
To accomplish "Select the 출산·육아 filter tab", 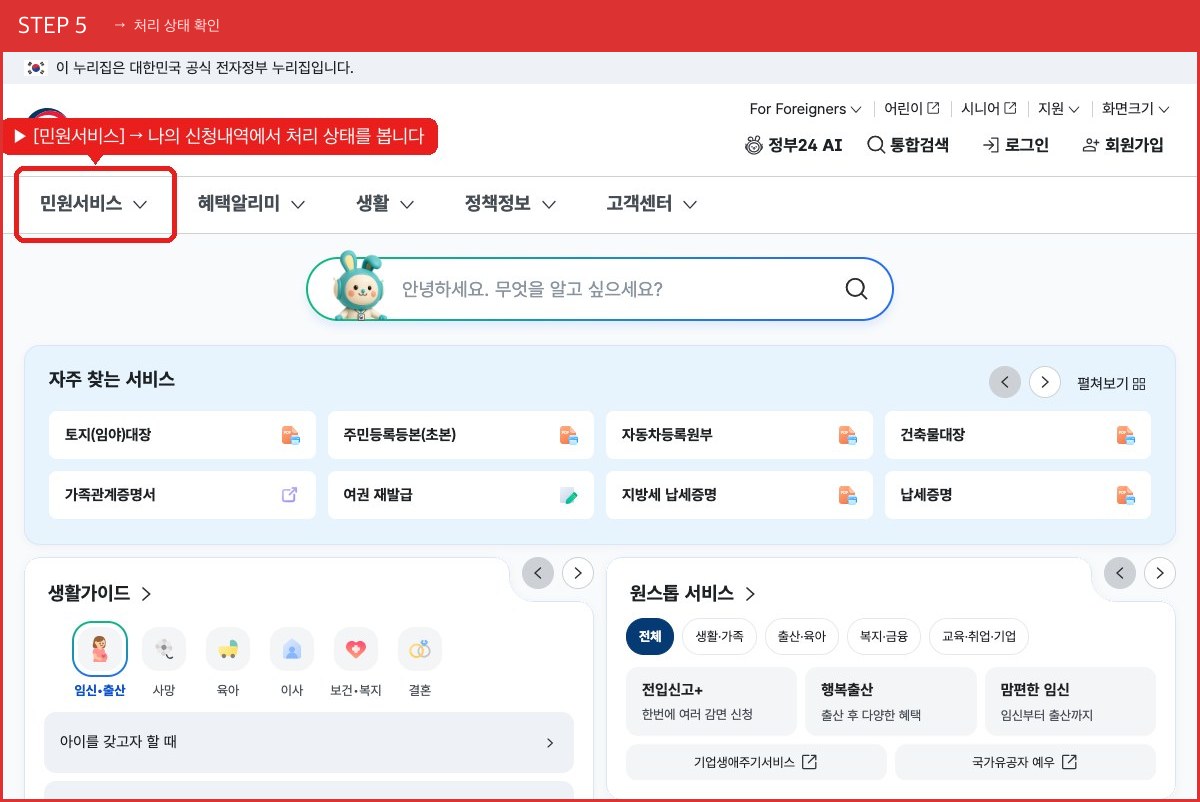I will 802,636.
